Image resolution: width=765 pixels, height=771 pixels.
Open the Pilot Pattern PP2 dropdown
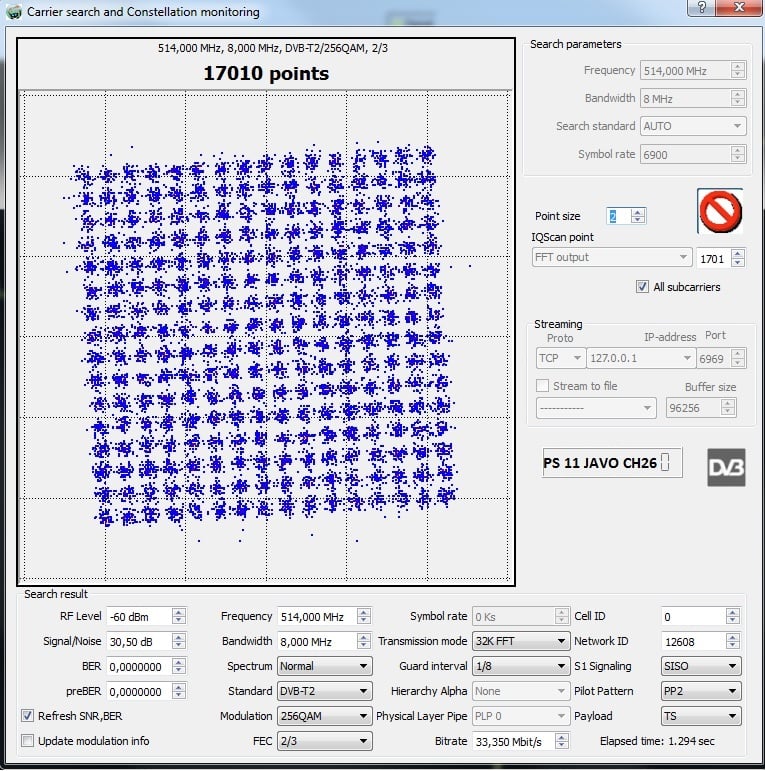(x=700, y=691)
